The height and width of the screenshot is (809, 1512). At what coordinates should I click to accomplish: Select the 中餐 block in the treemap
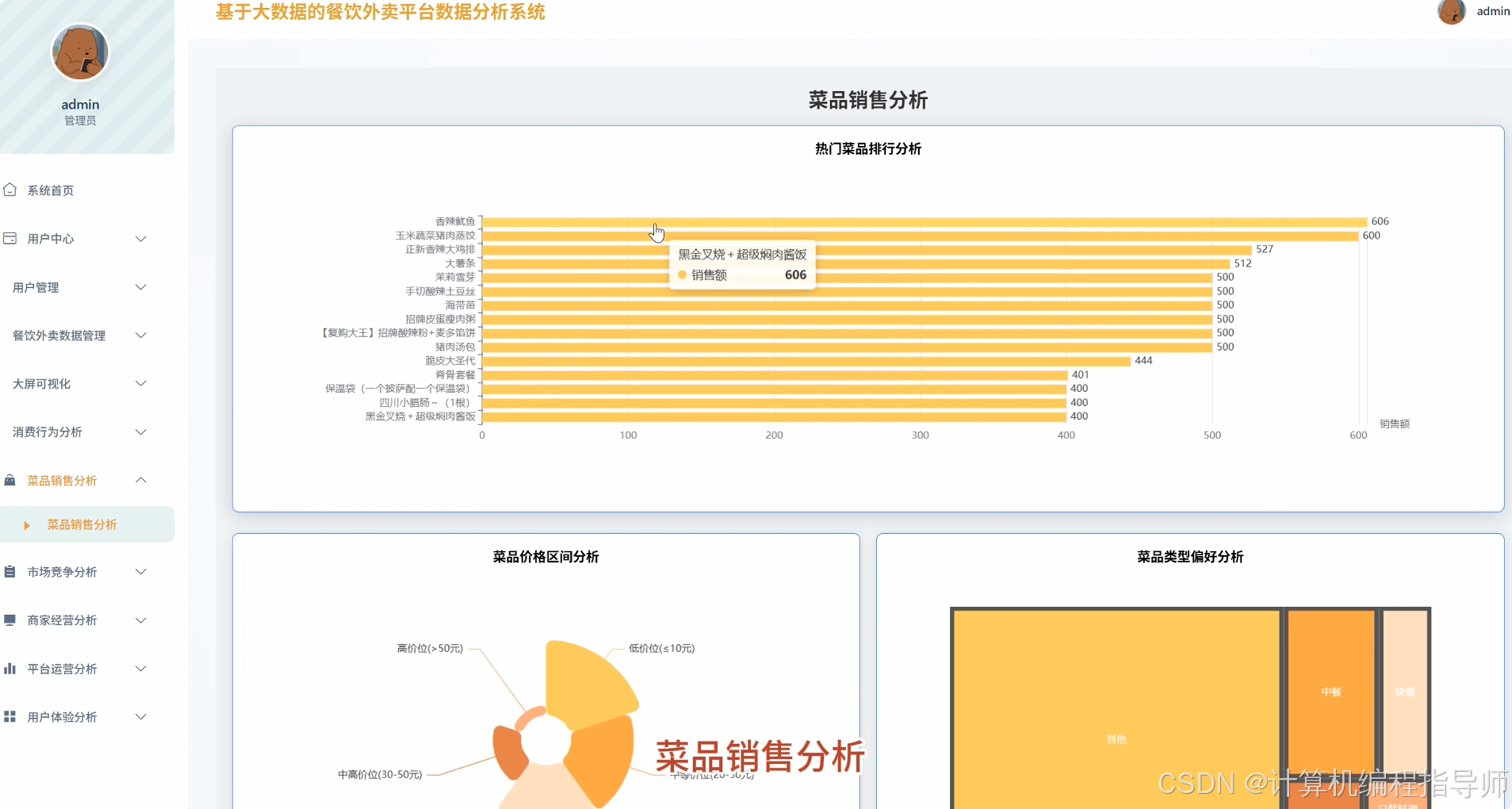pos(1330,692)
